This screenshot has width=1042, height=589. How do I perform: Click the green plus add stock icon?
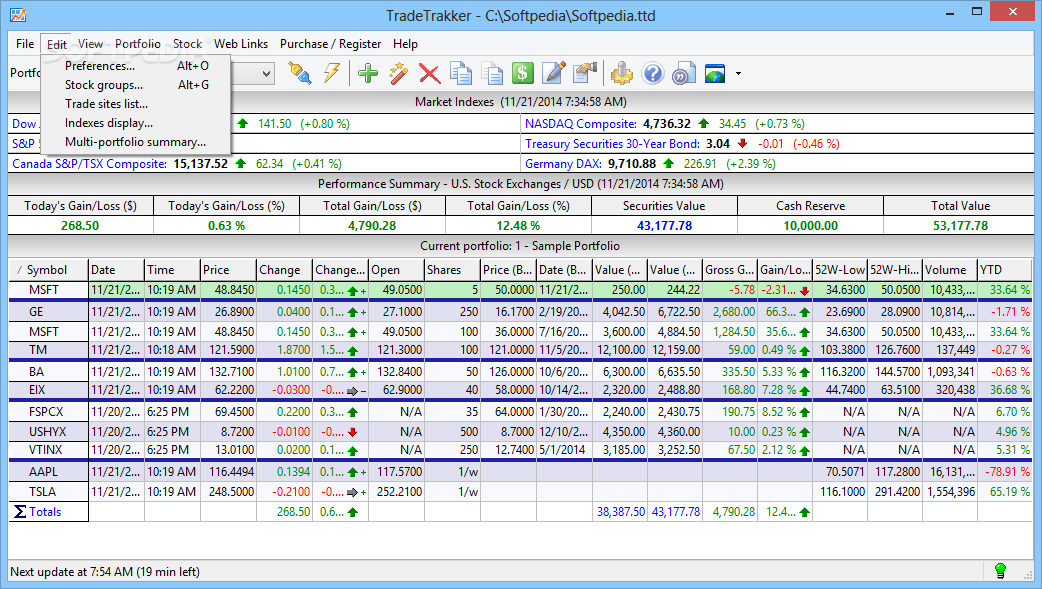click(x=367, y=73)
